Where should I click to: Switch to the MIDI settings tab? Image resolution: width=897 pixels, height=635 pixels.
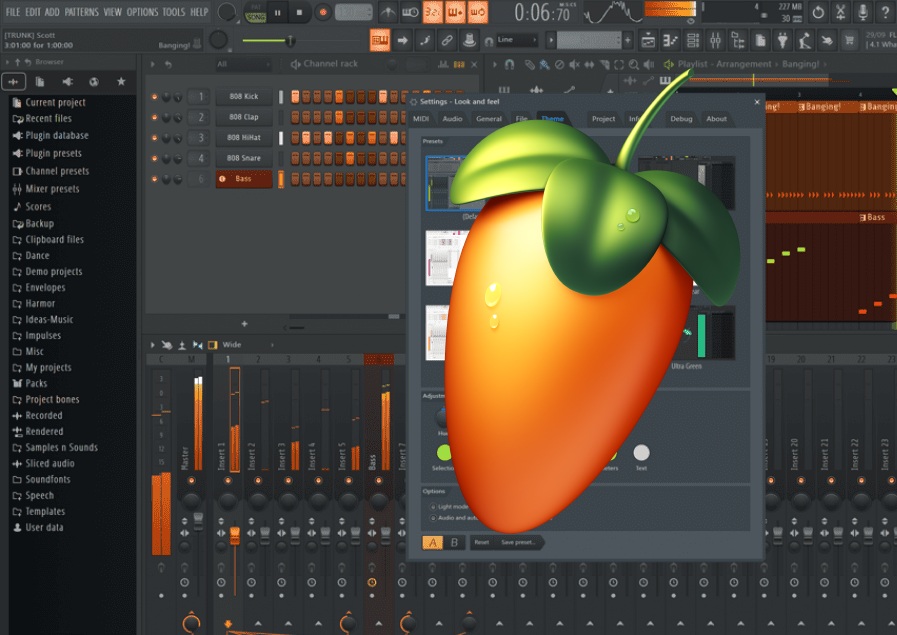click(421, 119)
